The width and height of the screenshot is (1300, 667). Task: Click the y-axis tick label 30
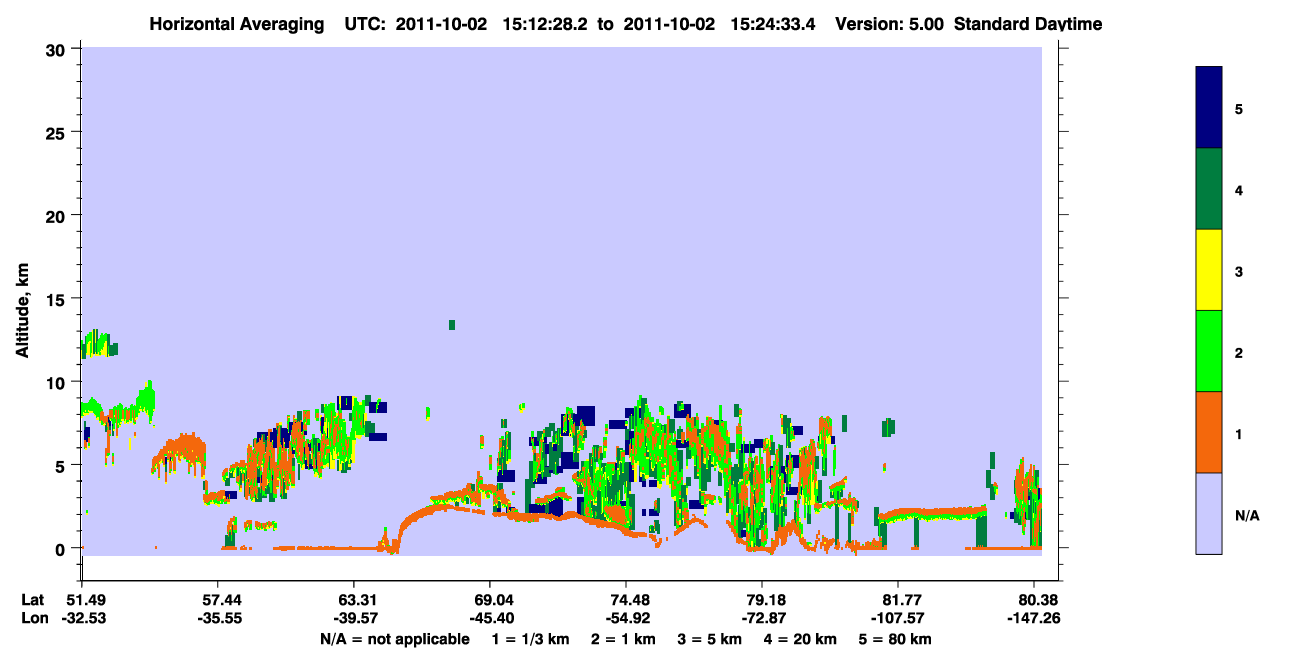point(57,49)
